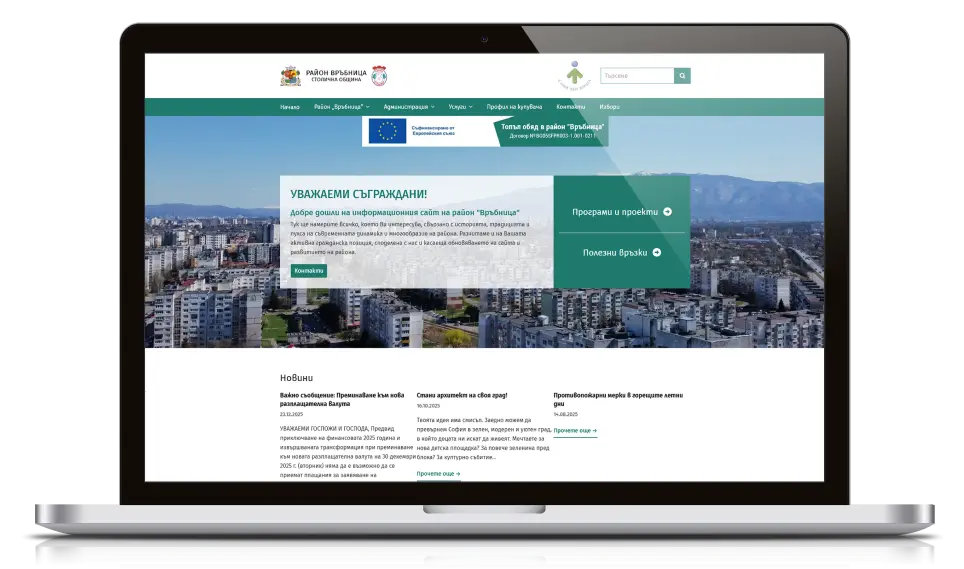964x569 pixels.
Task: Follow Прочетете още under Противопожарни мерки article
Action: 574,430
